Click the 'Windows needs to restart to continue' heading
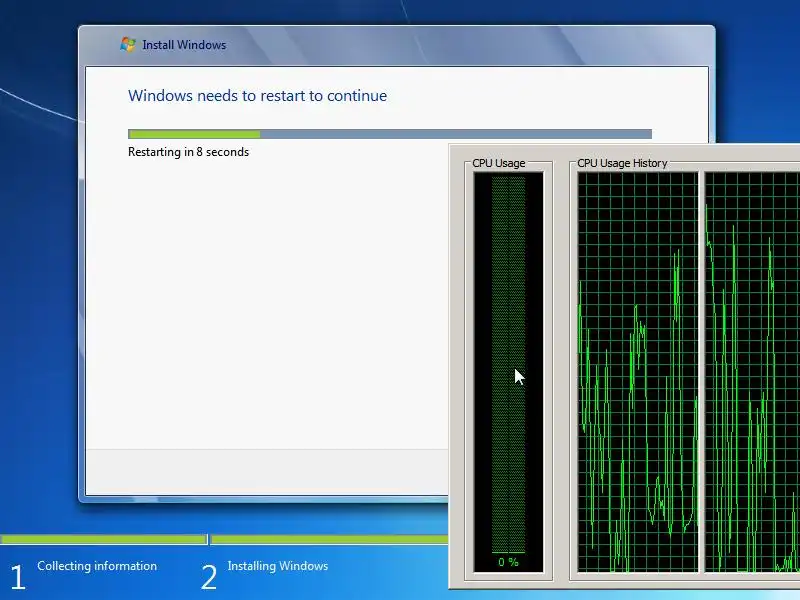Viewport: 800px width, 600px height. click(x=257, y=95)
